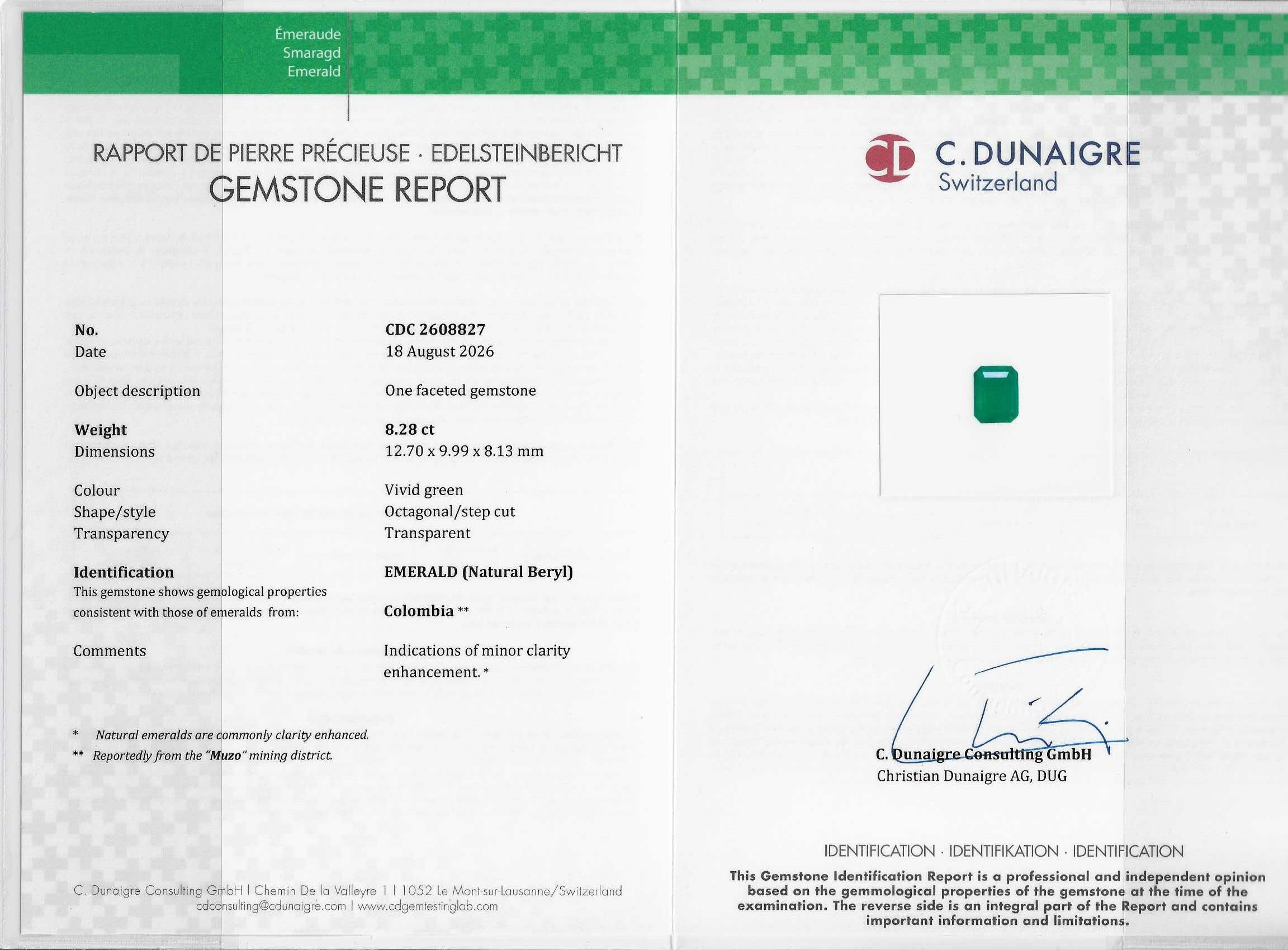This screenshot has height=950, width=1288.
Task: Click dimensions 12.70 x 9.99 x 8.13 mm
Action: pyautogui.click(x=464, y=451)
